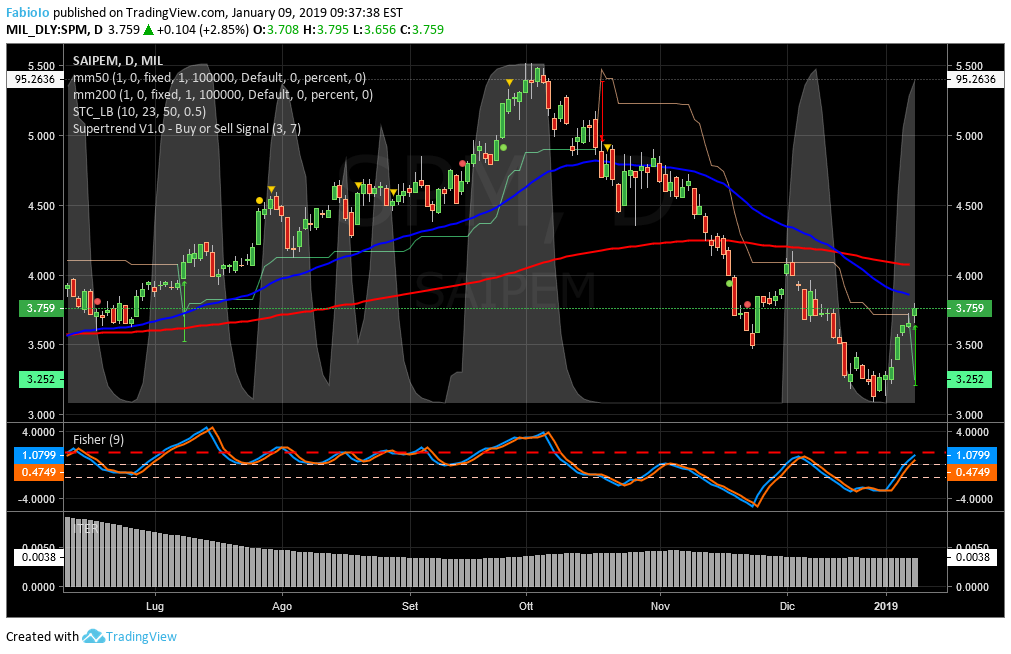Click the -4.0000 tick on right Fisher scale

972,499
